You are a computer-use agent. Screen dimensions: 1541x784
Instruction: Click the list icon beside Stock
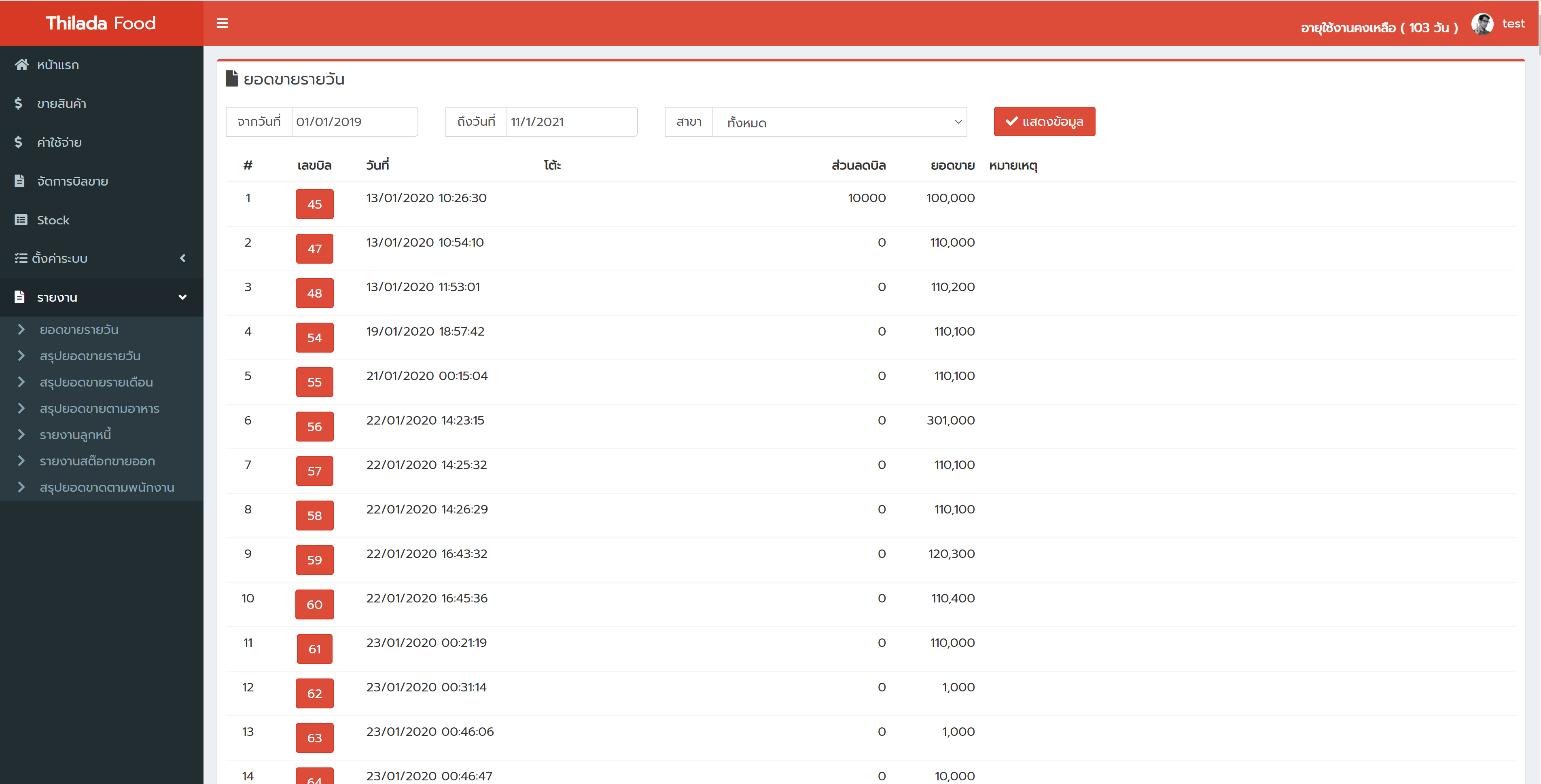pyautogui.click(x=21, y=220)
